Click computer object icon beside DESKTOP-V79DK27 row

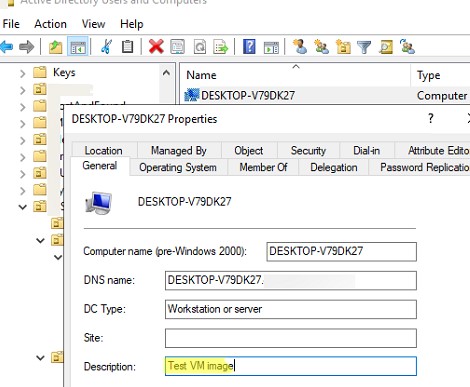[192, 95]
